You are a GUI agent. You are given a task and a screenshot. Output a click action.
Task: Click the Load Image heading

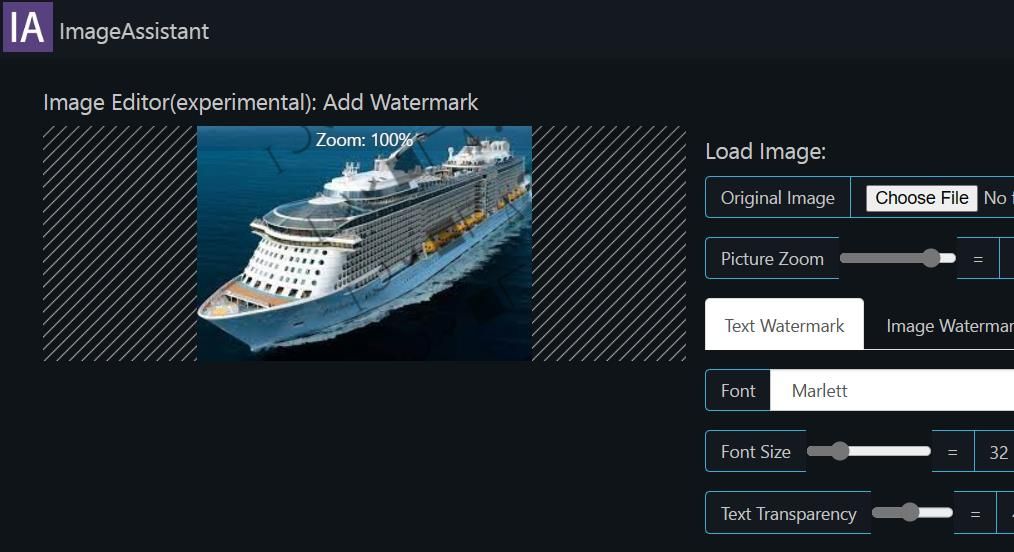(x=765, y=151)
